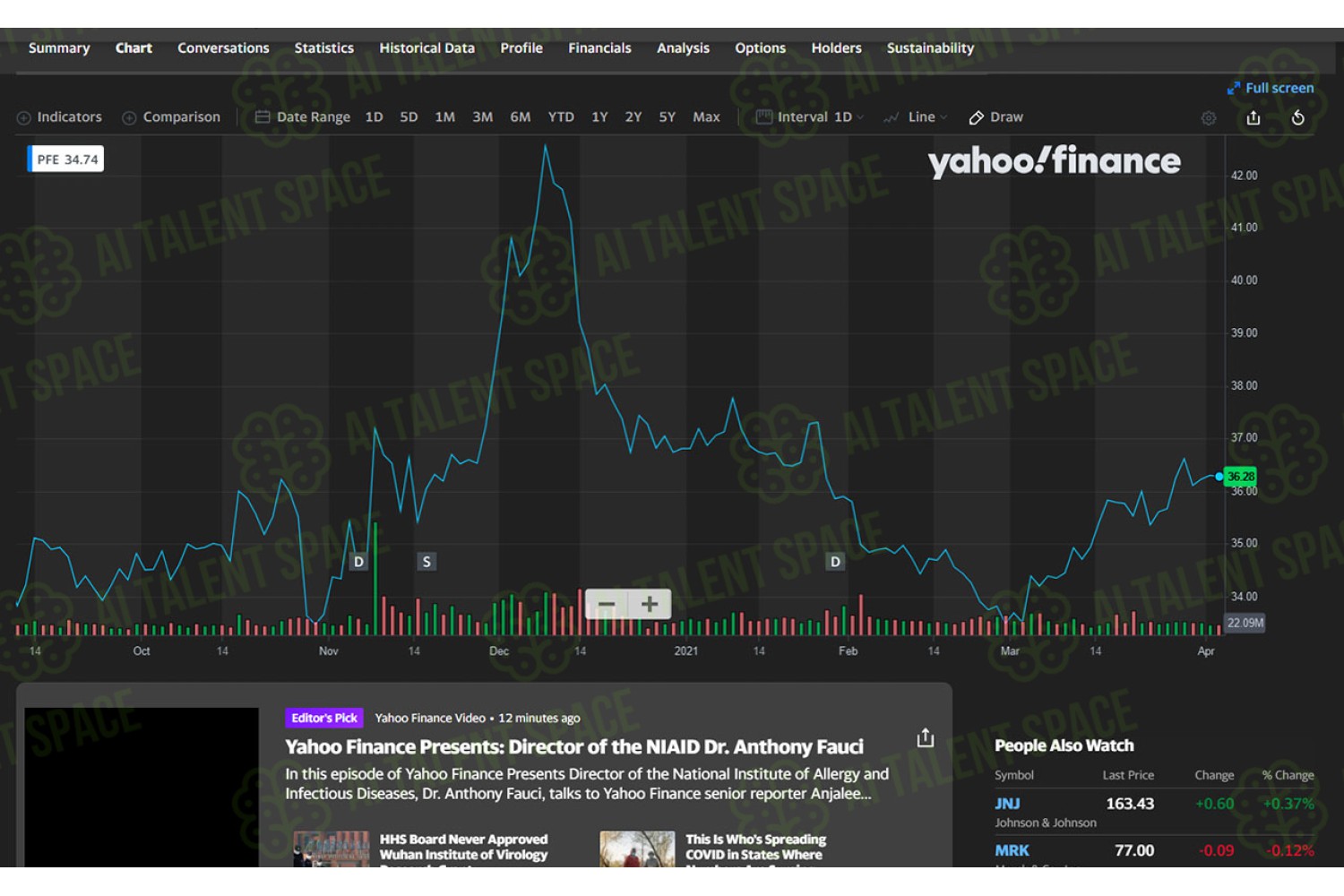Screen dimensions: 1344x896
Task: Open the MRK ticker symbol
Action: coord(1012,850)
